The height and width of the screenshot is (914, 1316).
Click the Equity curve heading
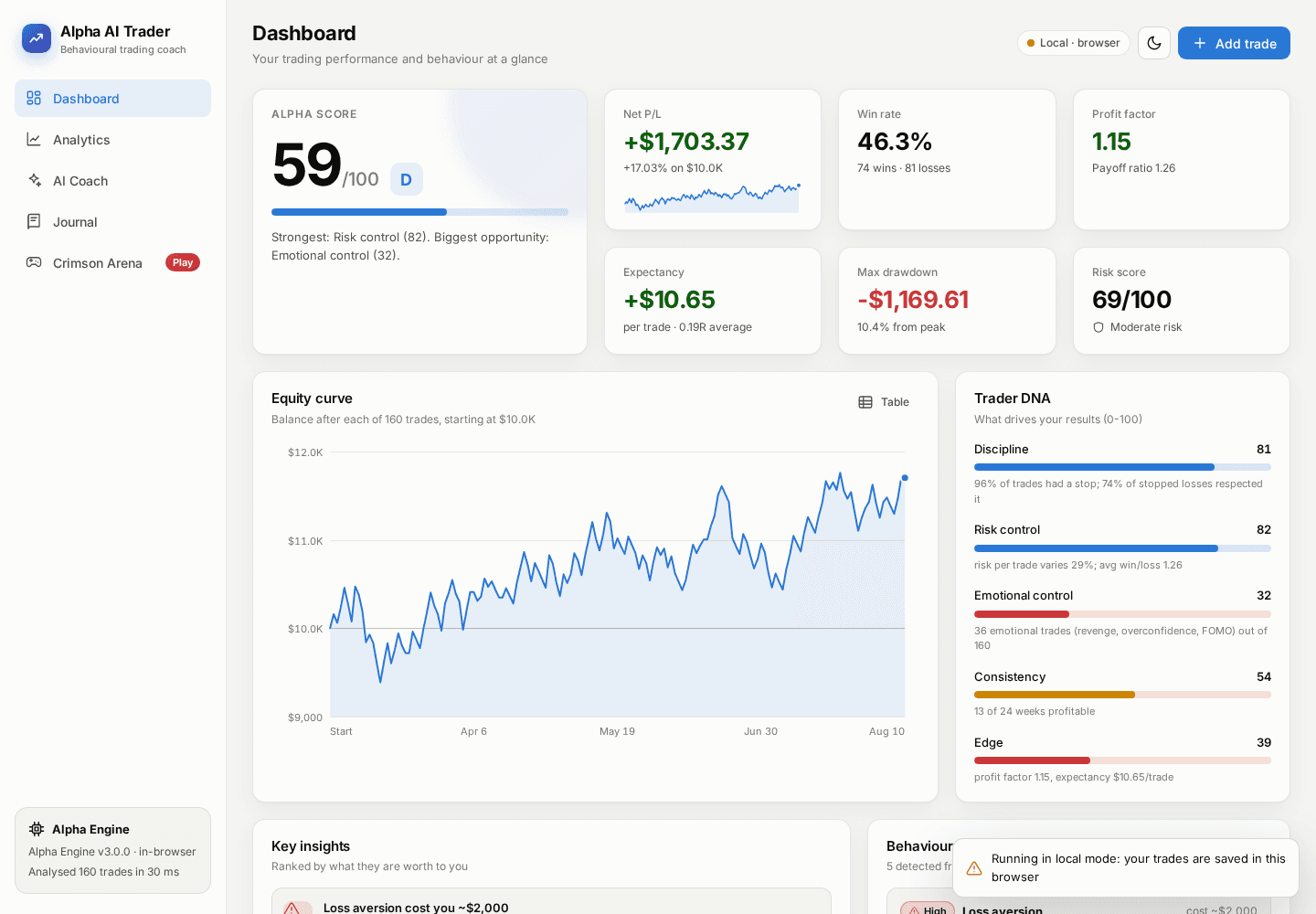tap(312, 399)
